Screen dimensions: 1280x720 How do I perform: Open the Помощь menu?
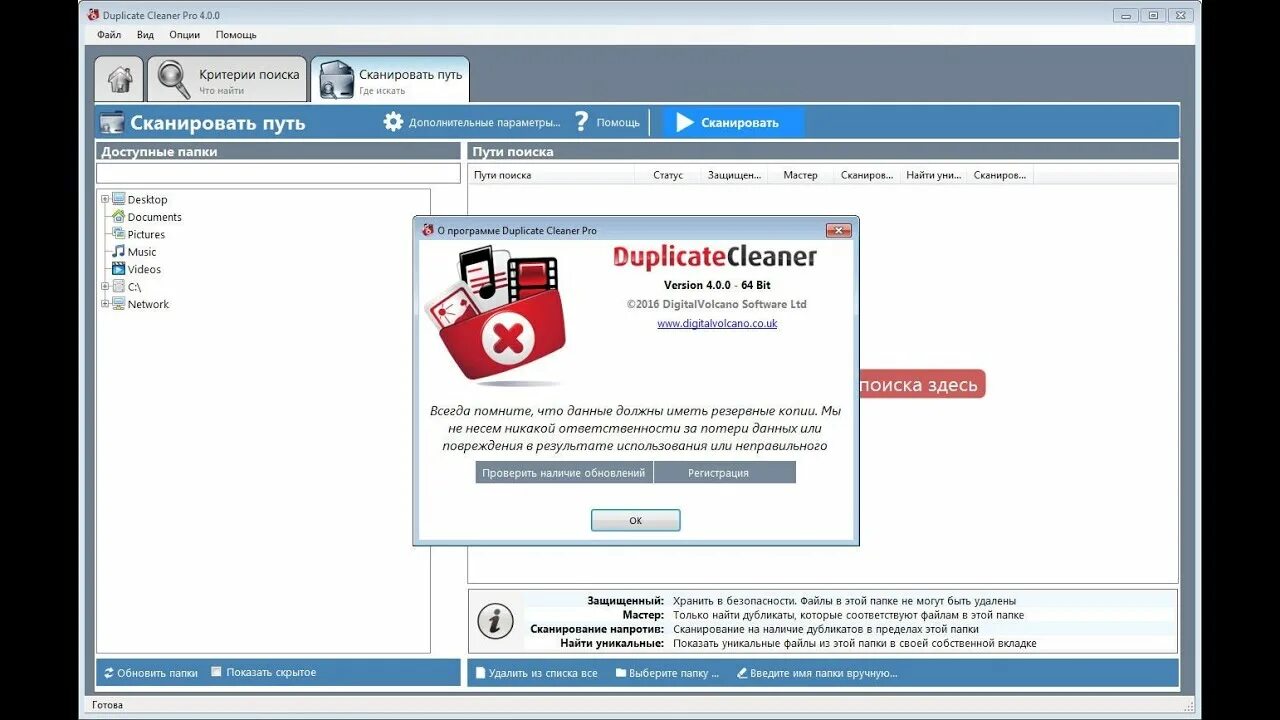[236, 35]
